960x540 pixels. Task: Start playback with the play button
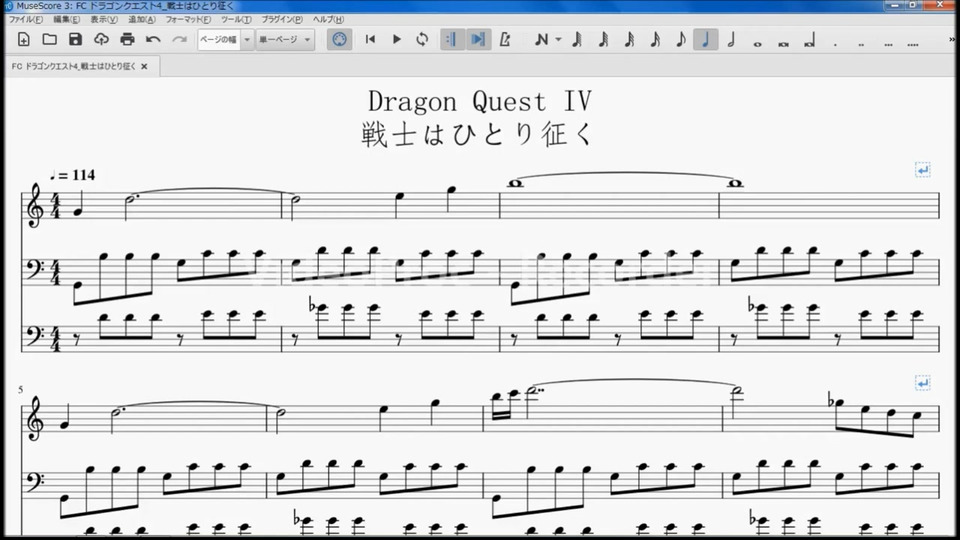tap(396, 40)
